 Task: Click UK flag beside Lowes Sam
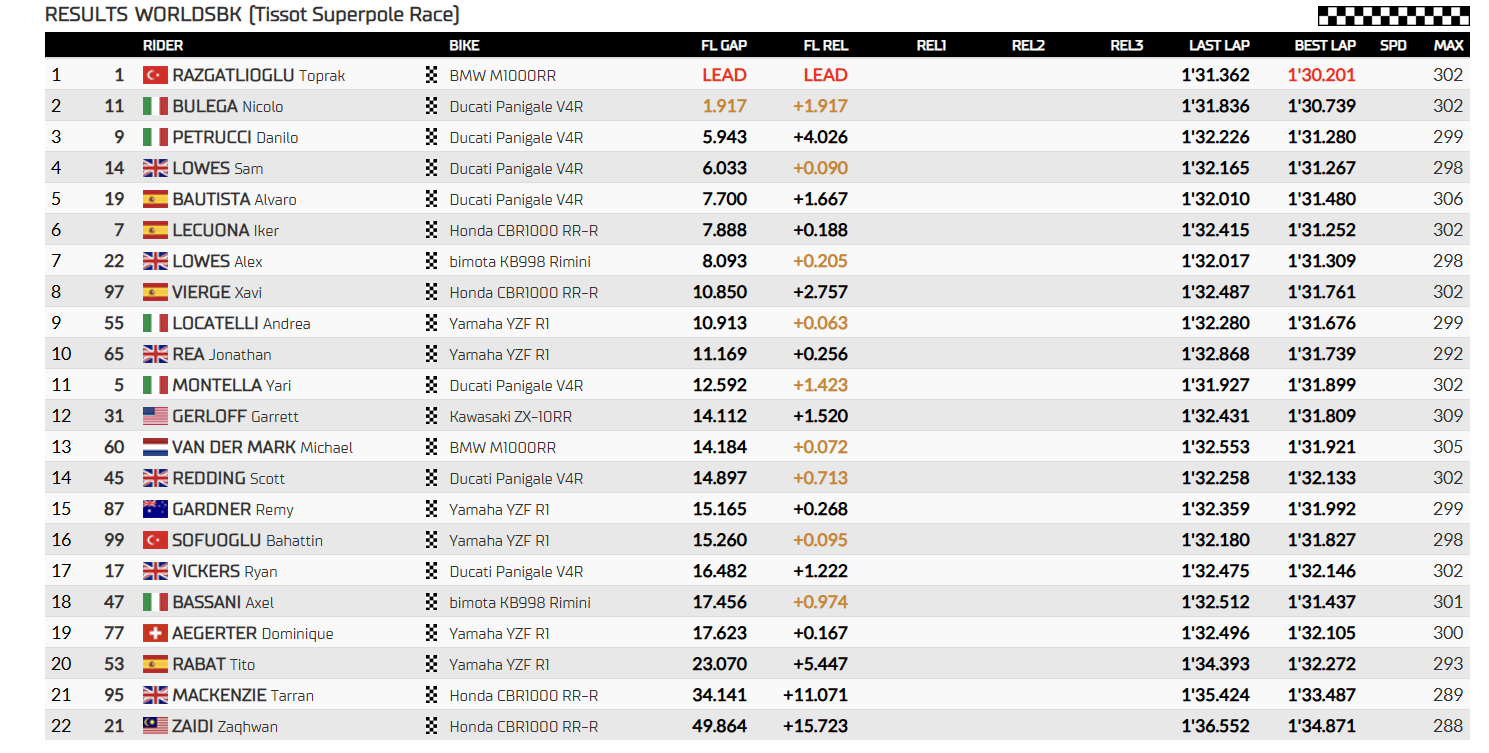(155, 168)
